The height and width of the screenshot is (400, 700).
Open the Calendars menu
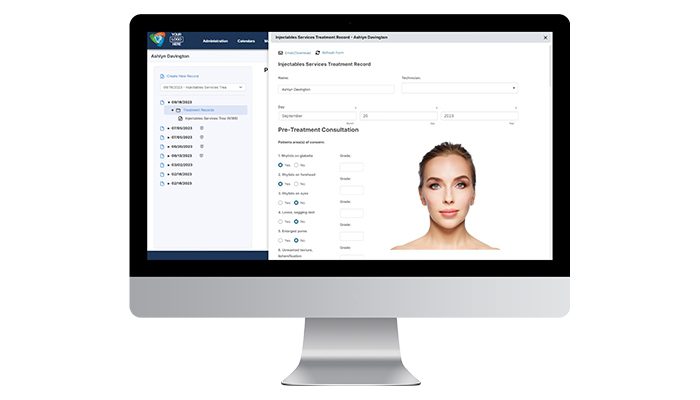[246, 41]
